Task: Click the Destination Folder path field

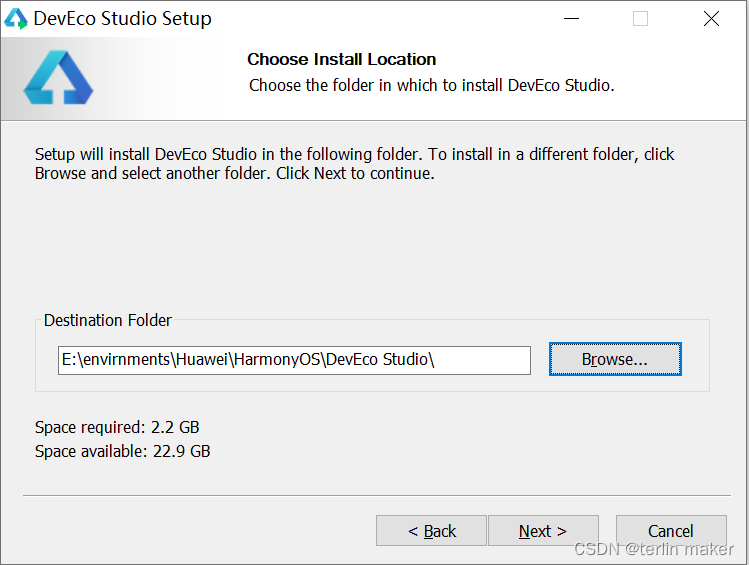Action: (294, 360)
